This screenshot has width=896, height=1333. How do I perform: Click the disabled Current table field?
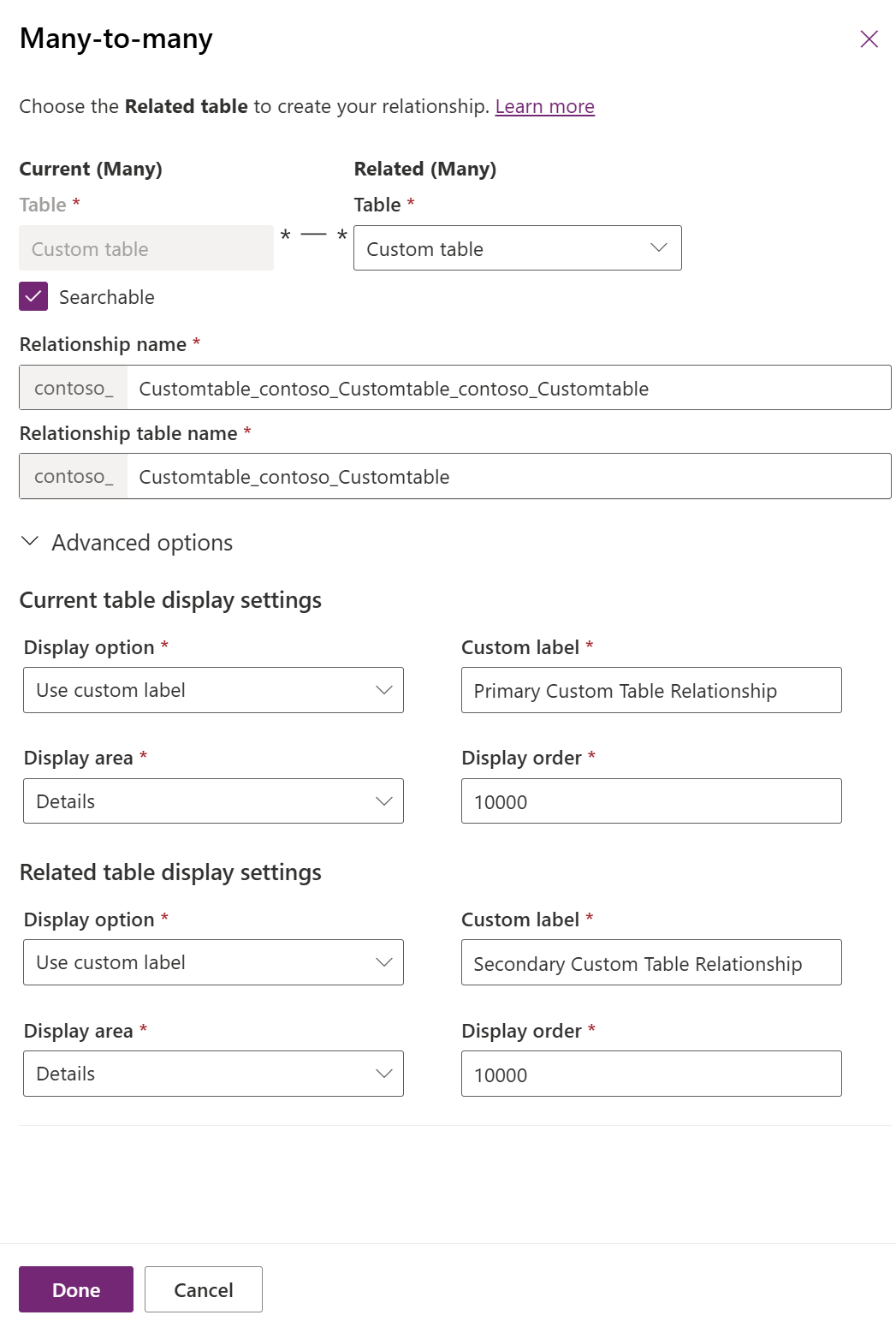(x=146, y=248)
